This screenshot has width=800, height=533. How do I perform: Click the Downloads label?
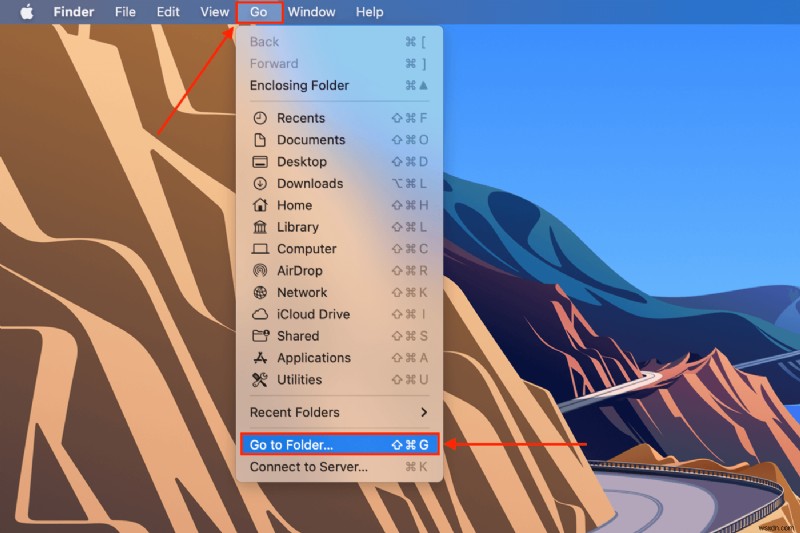click(310, 183)
